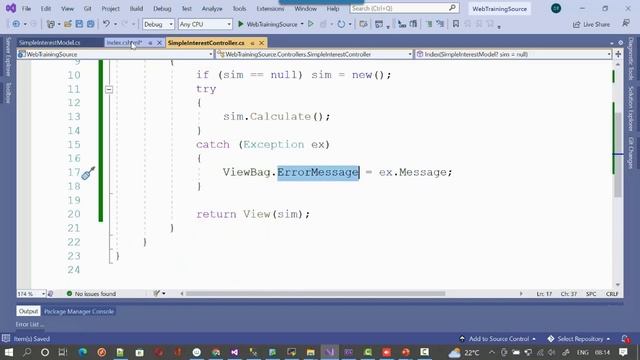Expand the WebTrainingSource launch dropdown arrow
Screen dimensions: 640x360
pyautogui.click(x=302, y=24)
